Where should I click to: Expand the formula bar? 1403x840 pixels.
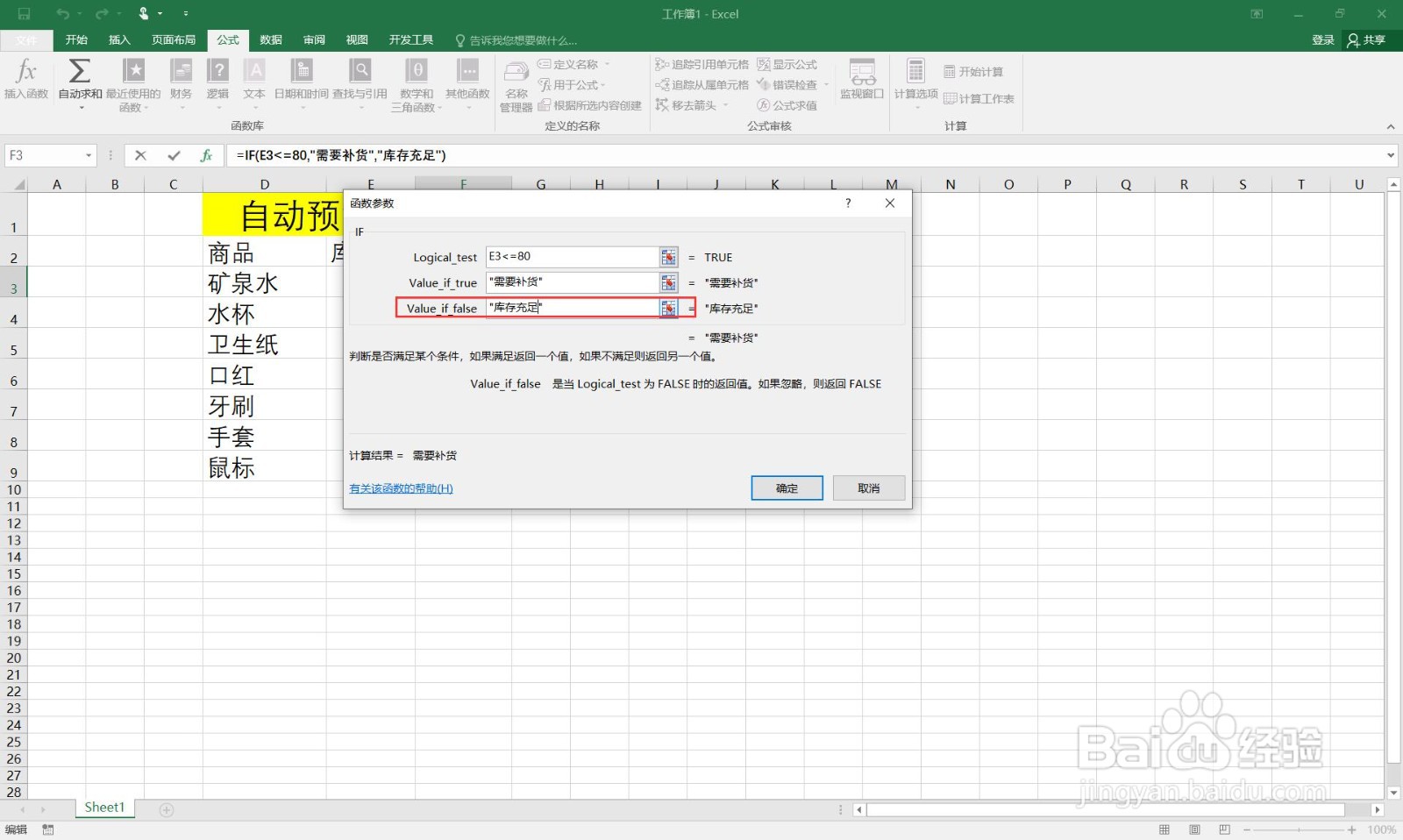[1391, 155]
